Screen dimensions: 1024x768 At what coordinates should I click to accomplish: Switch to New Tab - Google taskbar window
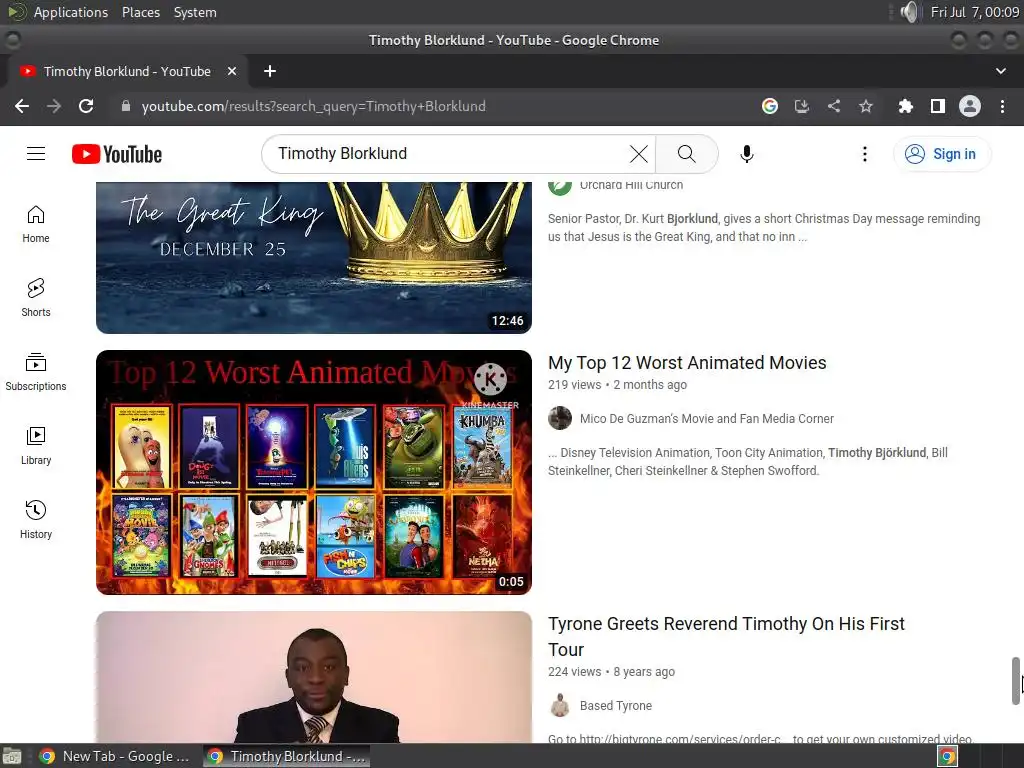coord(114,756)
